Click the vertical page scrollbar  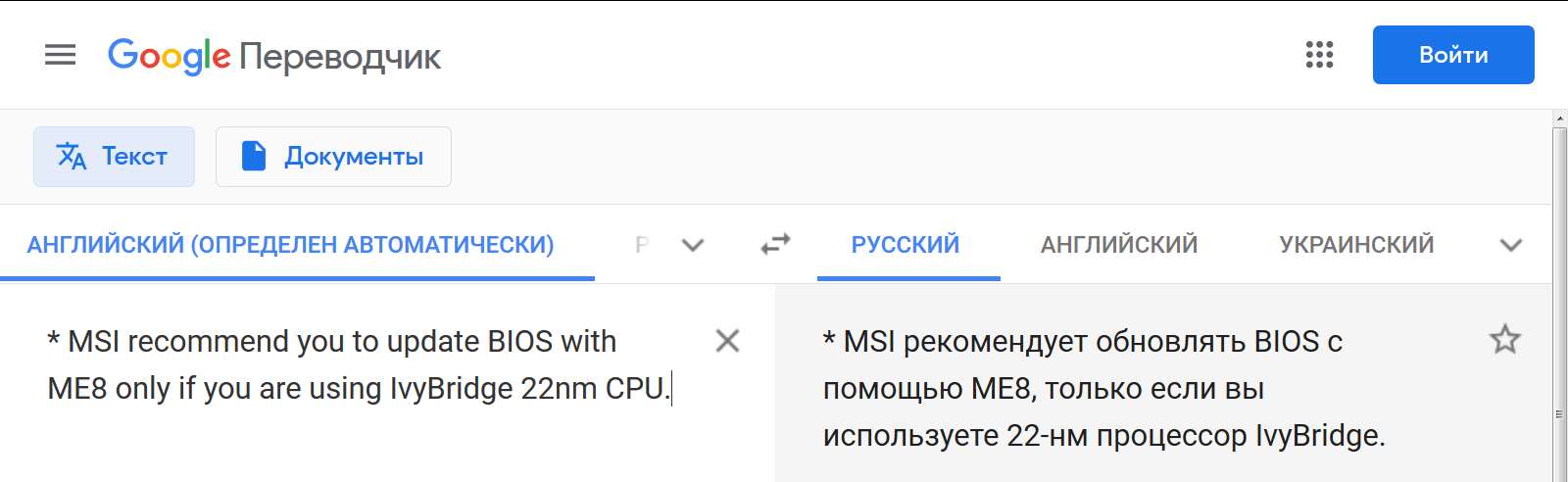click(1559, 294)
